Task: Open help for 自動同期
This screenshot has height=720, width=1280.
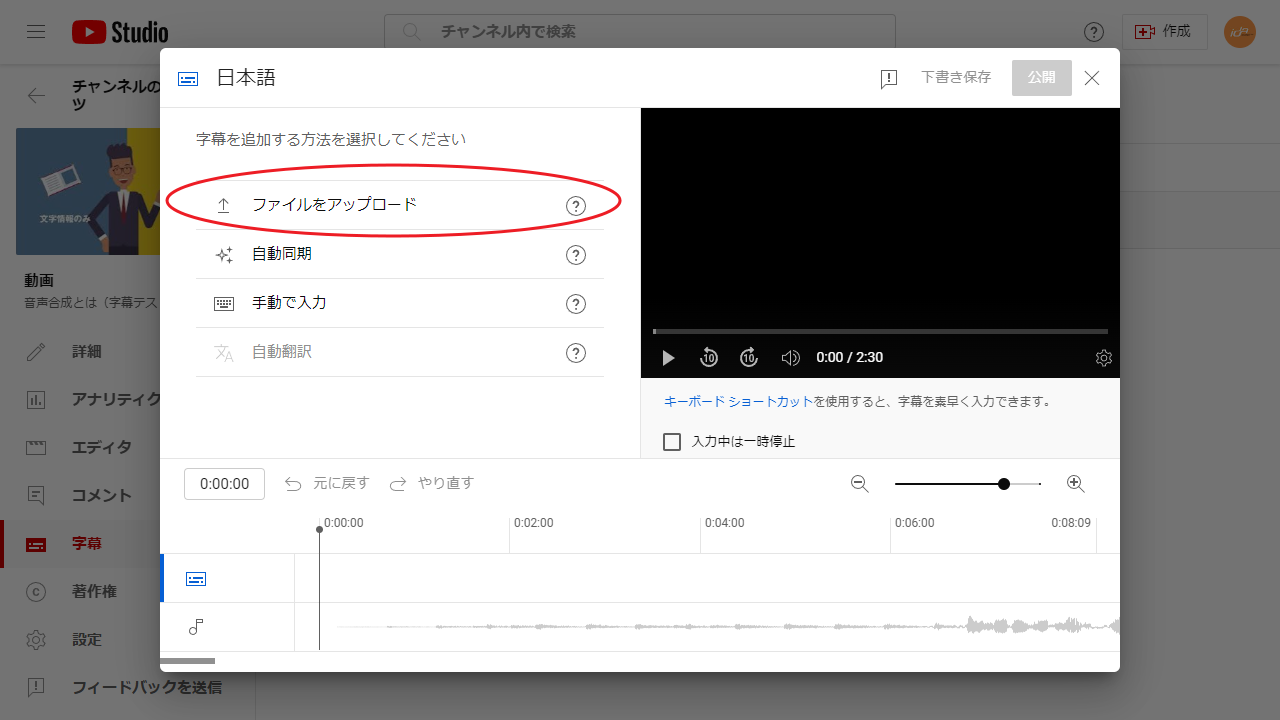Action: [x=576, y=255]
